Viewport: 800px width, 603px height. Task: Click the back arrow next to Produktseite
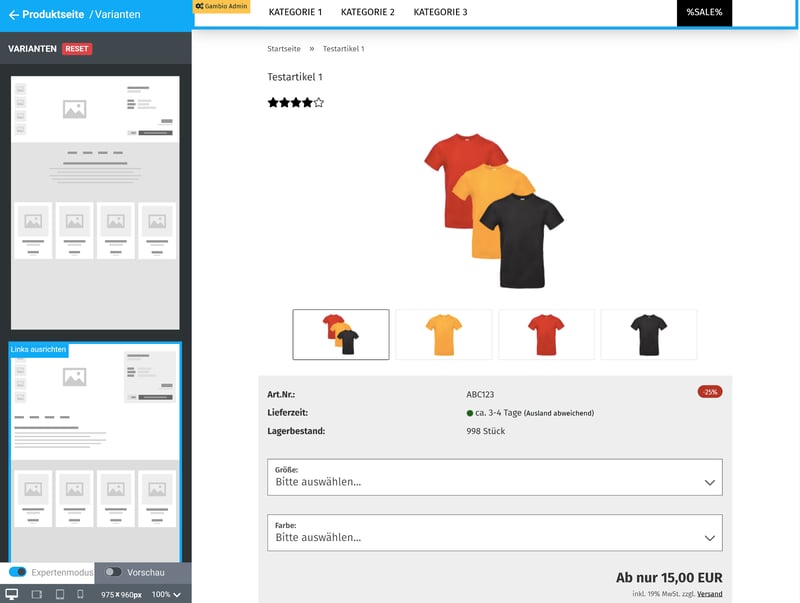pyautogui.click(x=14, y=15)
